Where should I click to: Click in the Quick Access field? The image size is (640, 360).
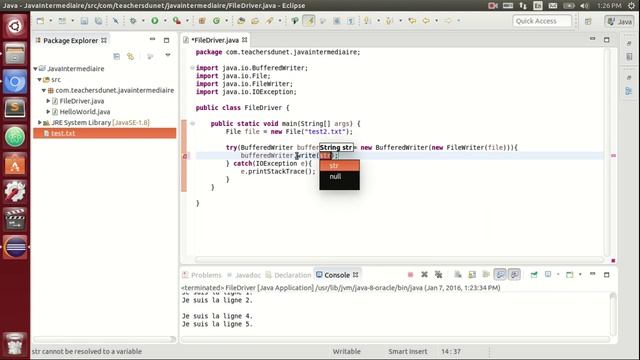point(542,21)
